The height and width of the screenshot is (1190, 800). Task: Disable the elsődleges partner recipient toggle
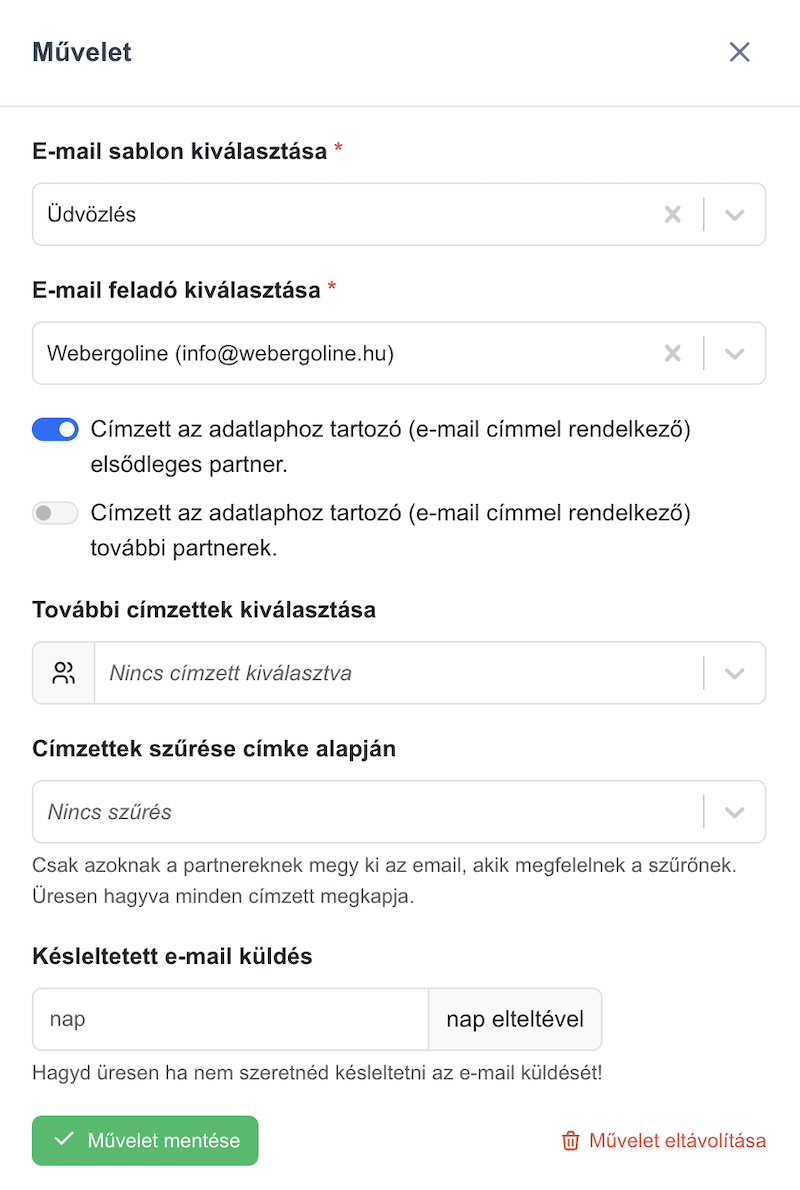pos(55,430)
